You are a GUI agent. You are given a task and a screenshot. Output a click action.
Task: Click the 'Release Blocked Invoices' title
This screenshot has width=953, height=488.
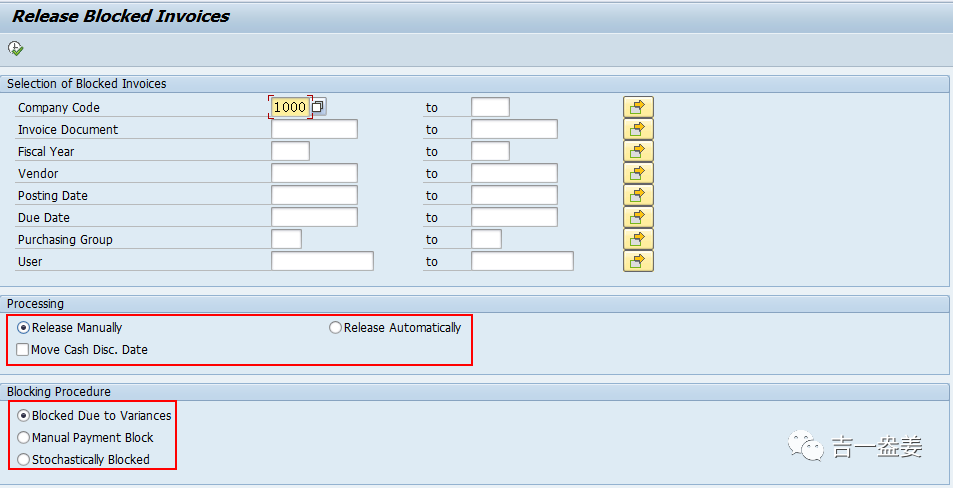(x=121, y=16)
